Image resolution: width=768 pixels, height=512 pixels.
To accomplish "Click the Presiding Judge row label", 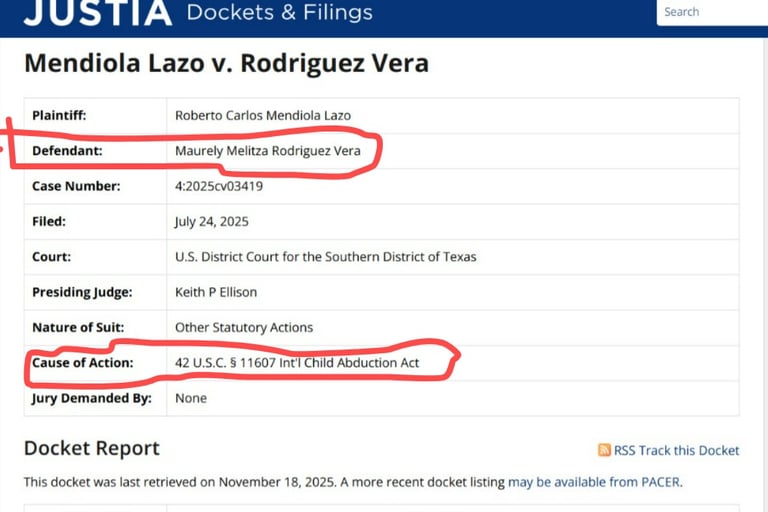I will pos(82,293).
